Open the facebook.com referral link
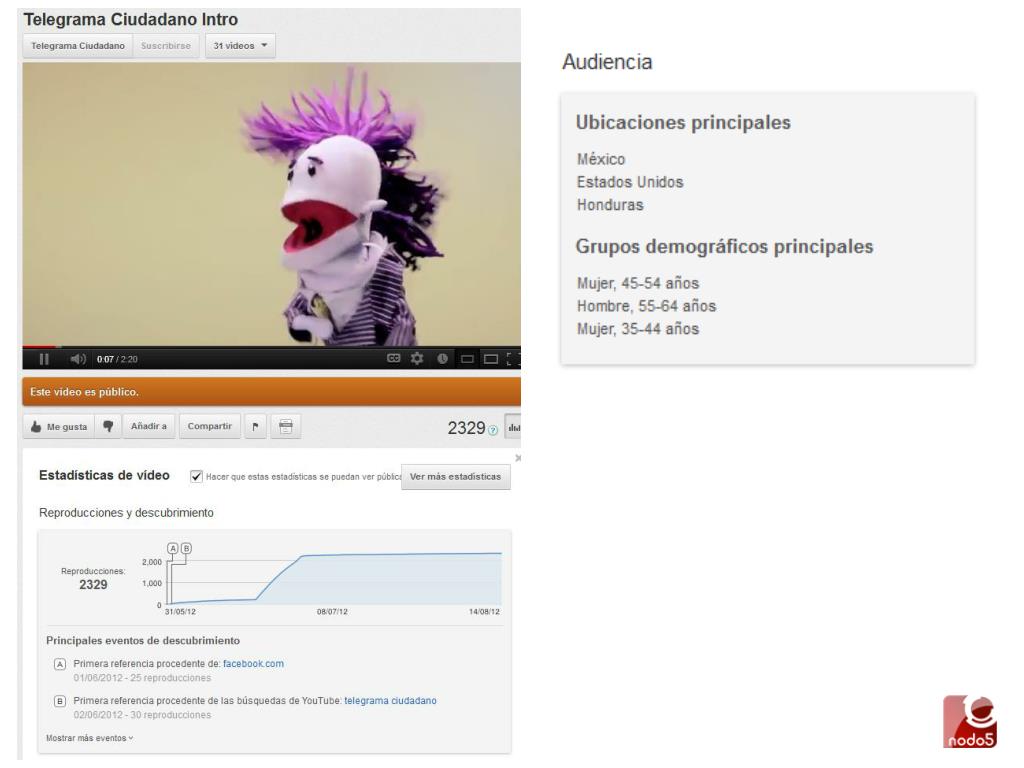Image resolution: width=1024 pixels, height=768 pixels. point(253,664)
